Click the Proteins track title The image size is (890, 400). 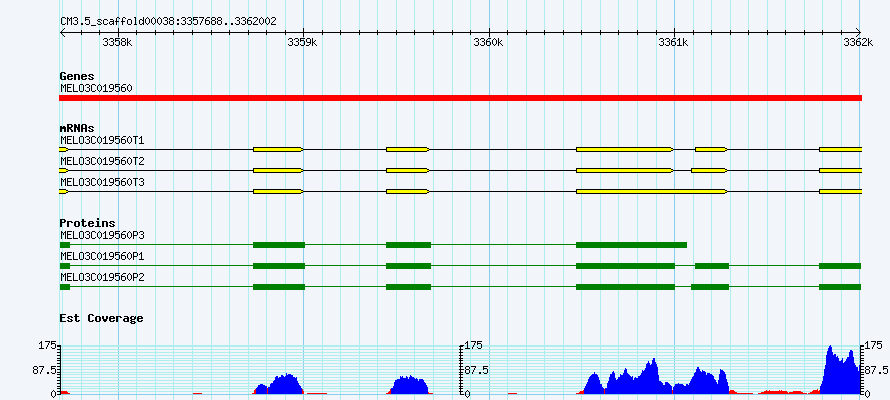pos(87,224)
